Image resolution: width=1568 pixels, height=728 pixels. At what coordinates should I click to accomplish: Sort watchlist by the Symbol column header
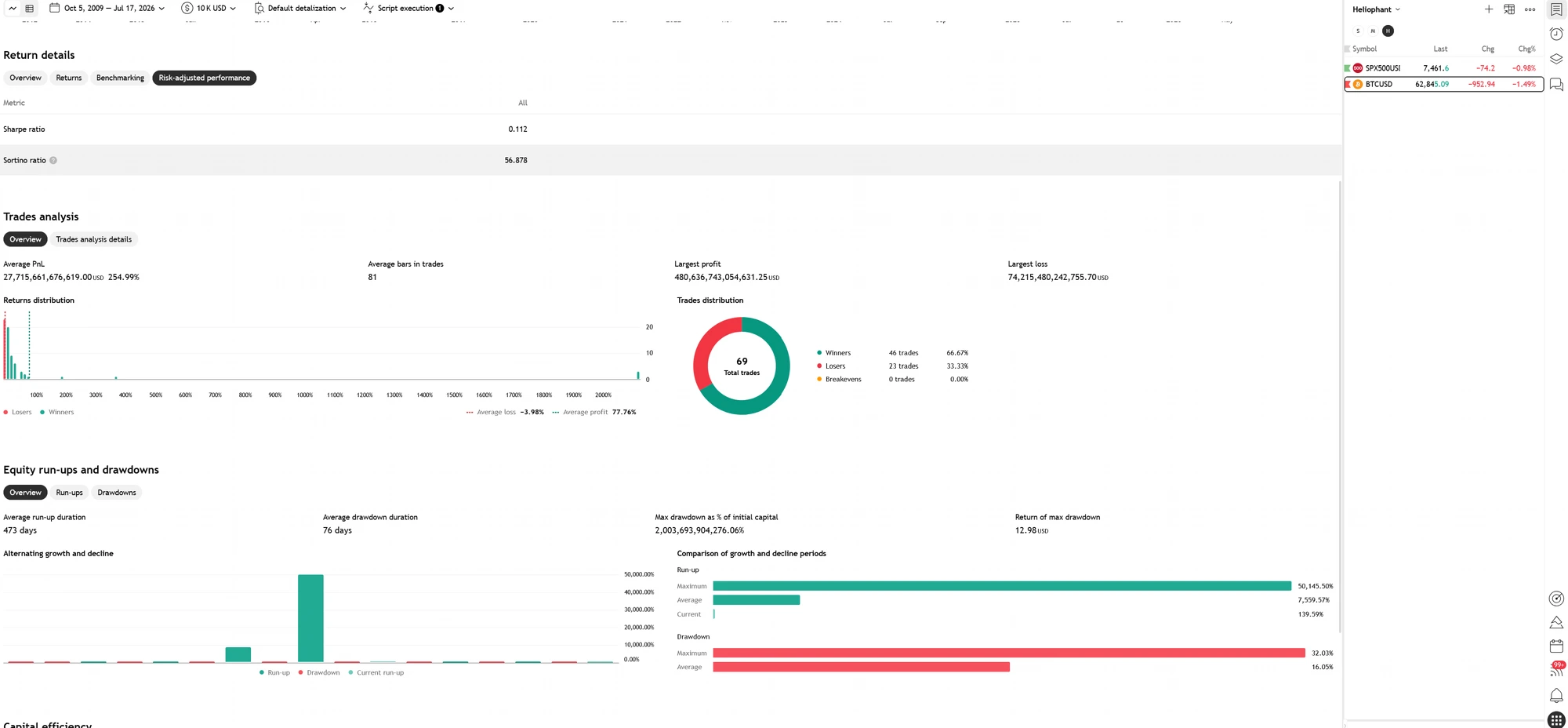tap(1364, 49)
